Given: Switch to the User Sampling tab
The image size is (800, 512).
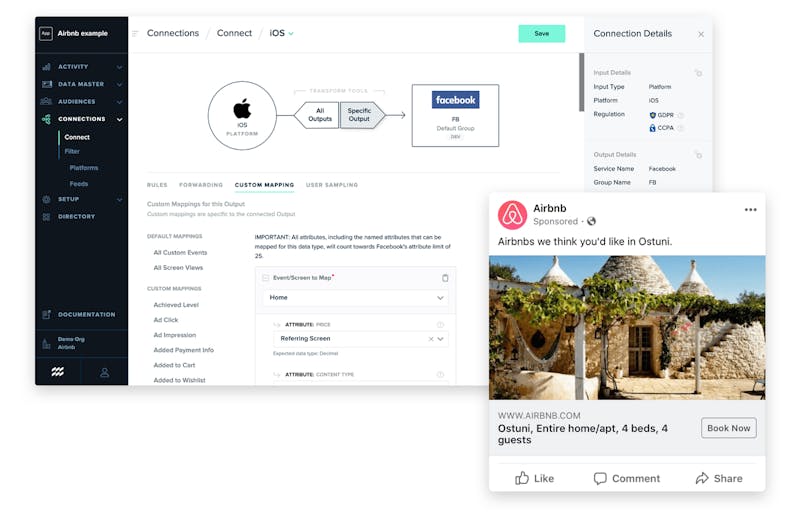Looking at the screenshot, I should pyautogui.click(x=332, y=185).
